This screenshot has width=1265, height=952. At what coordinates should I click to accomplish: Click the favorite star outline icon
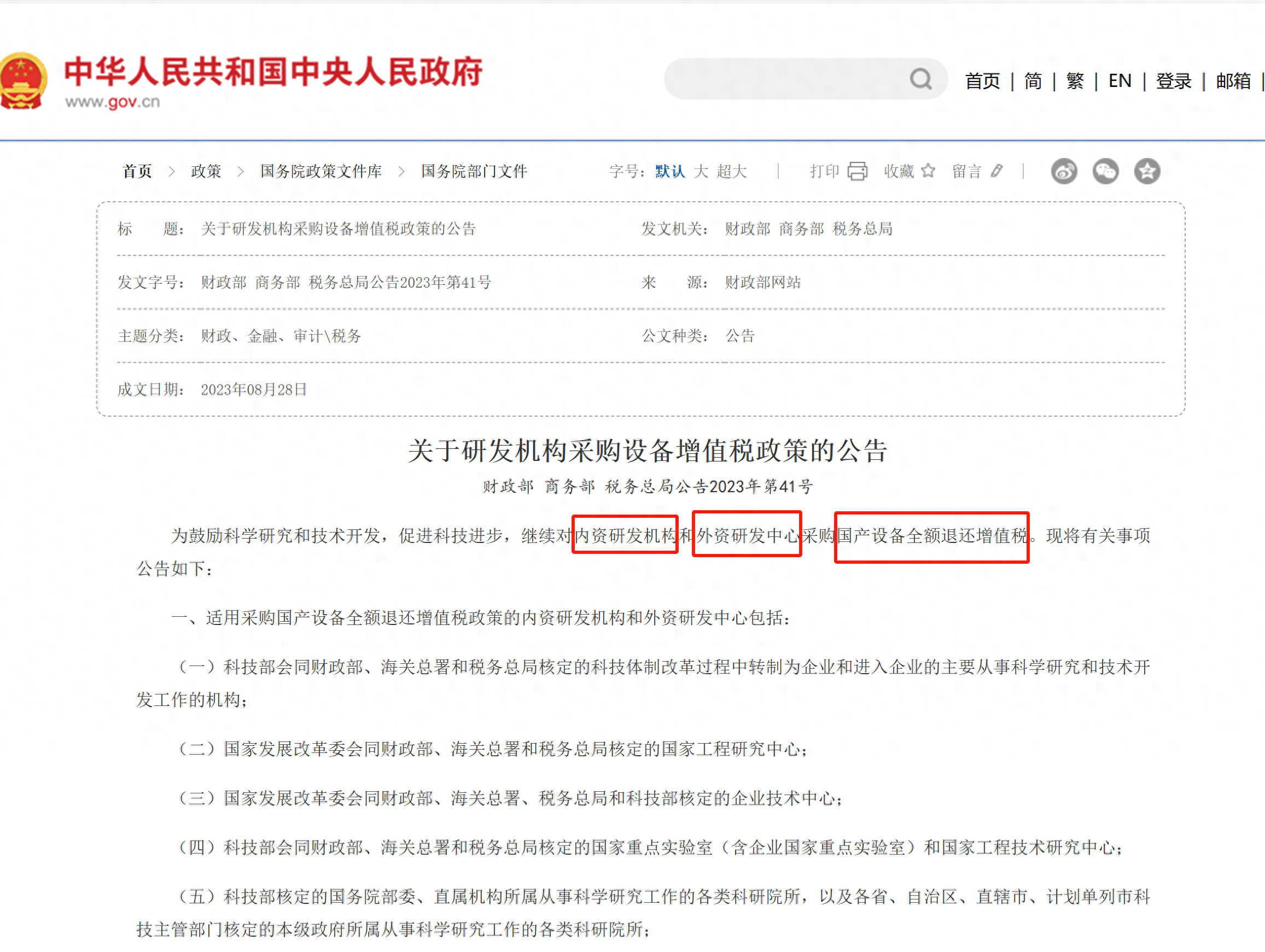928,171
